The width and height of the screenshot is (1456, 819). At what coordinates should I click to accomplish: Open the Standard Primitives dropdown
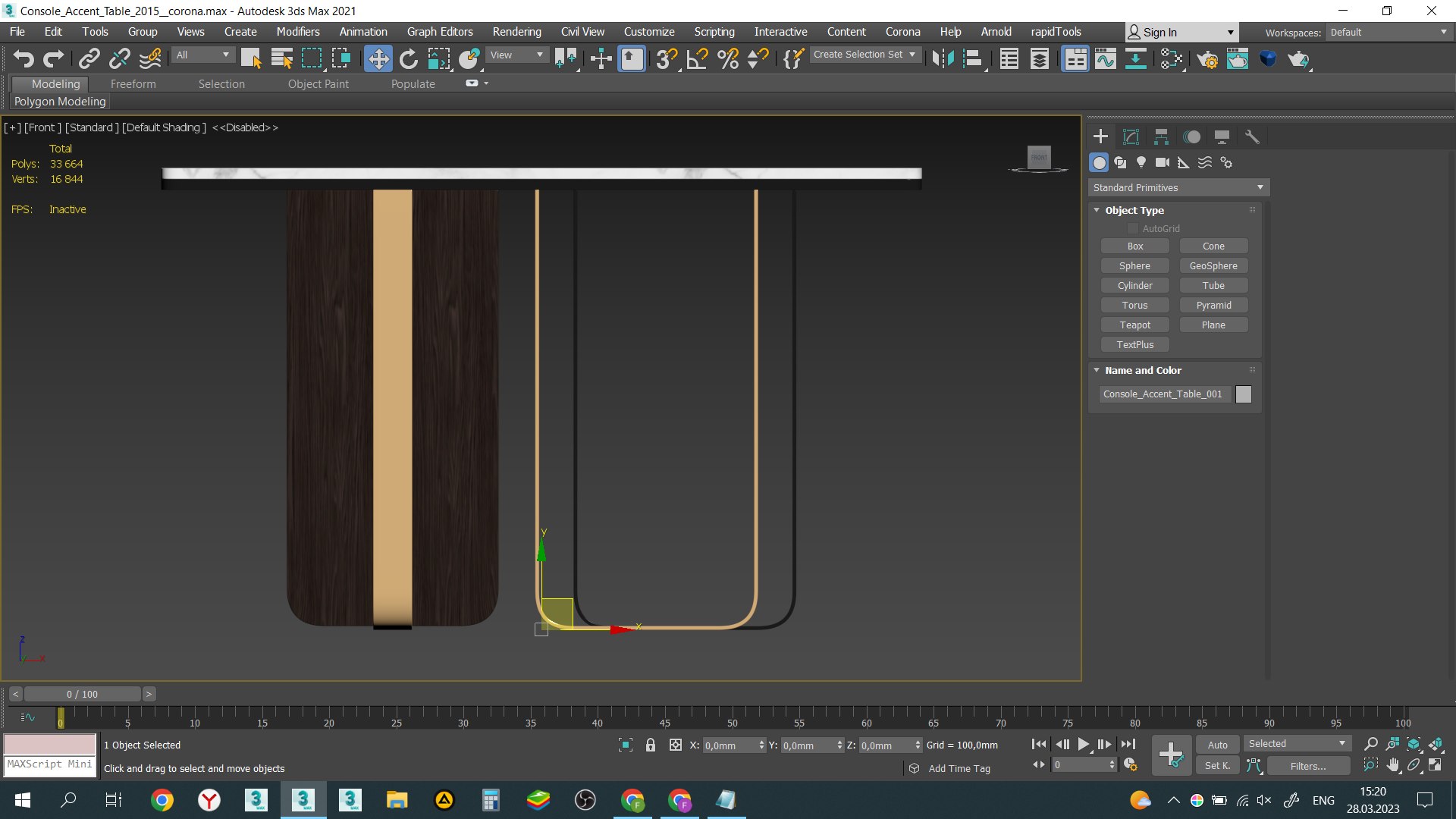tap(1178, 187)
